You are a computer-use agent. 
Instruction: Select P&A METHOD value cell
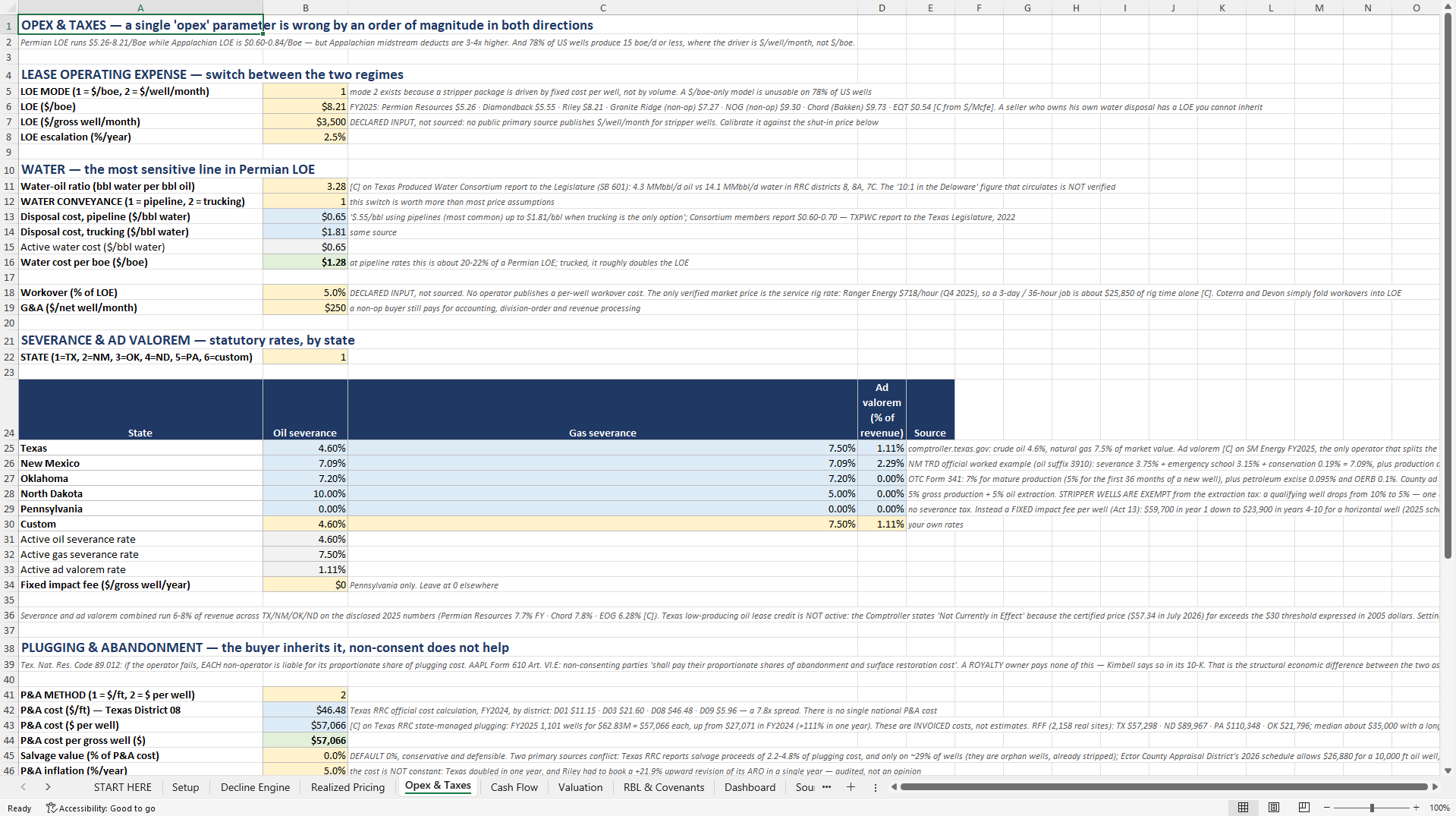coord(305,695)
